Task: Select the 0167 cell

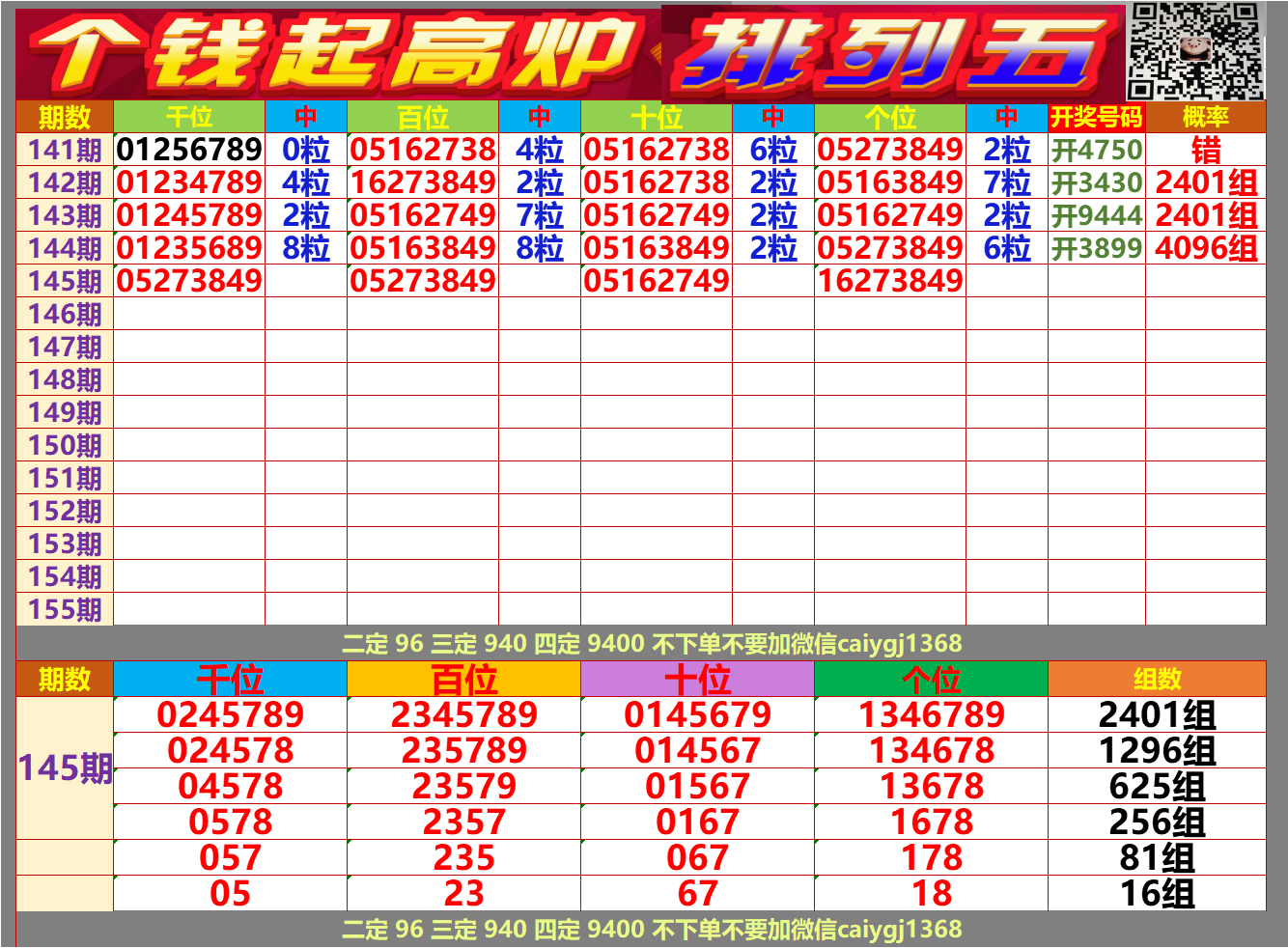Action: pyautogui.click(x=698, y=822)
